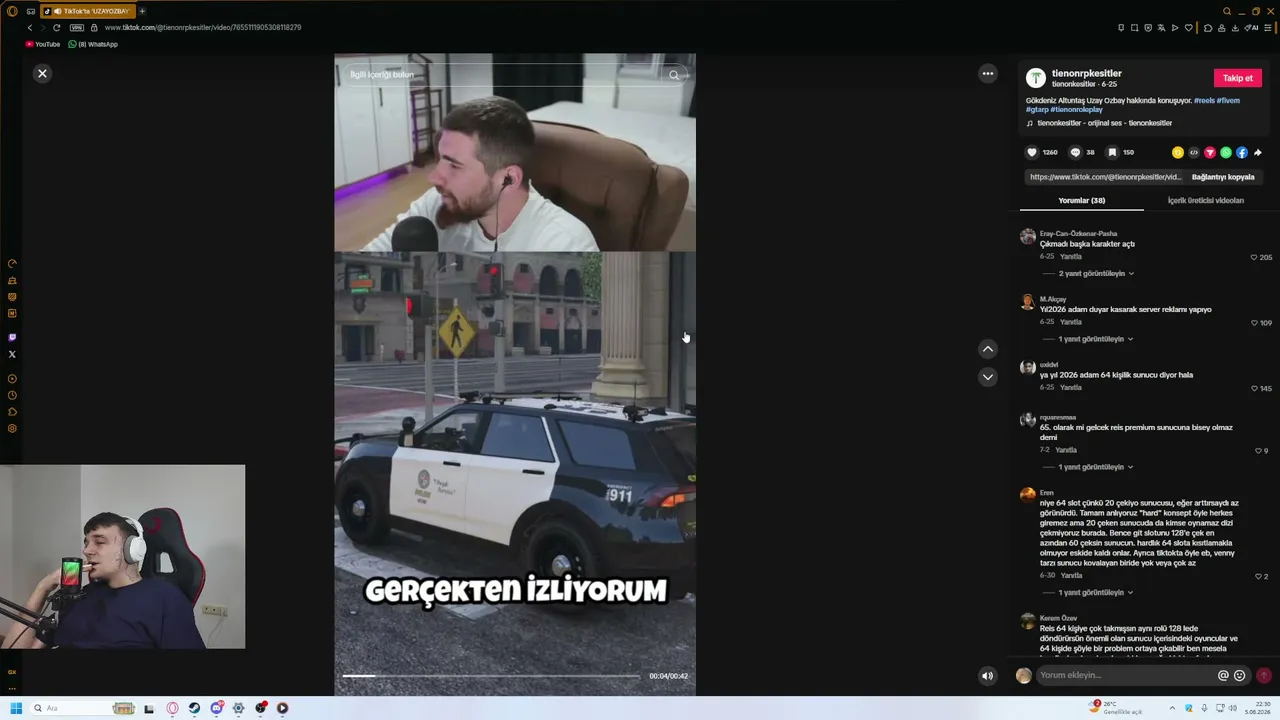
Task: Open the #reels hashtag link
Action: point(1203,100)
